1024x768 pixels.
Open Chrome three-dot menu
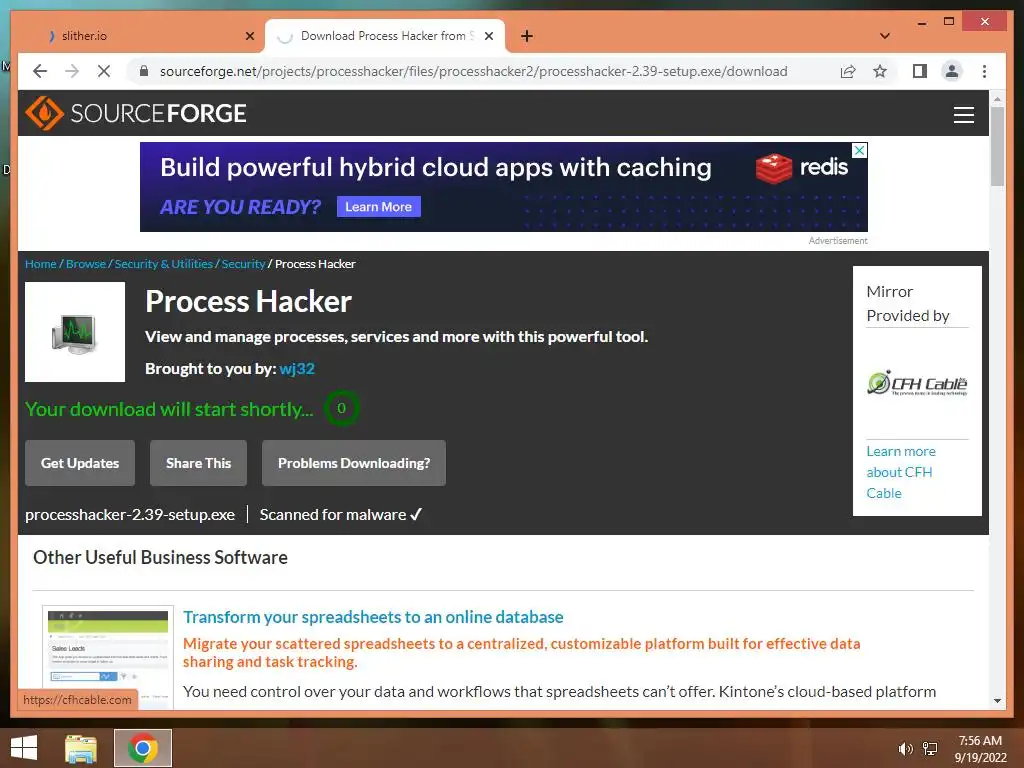[x=984, y=71]
